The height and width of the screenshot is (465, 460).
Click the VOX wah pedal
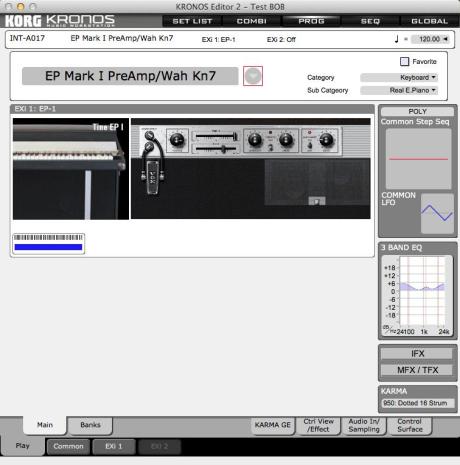pyautogui.click(x=152, y=177)
